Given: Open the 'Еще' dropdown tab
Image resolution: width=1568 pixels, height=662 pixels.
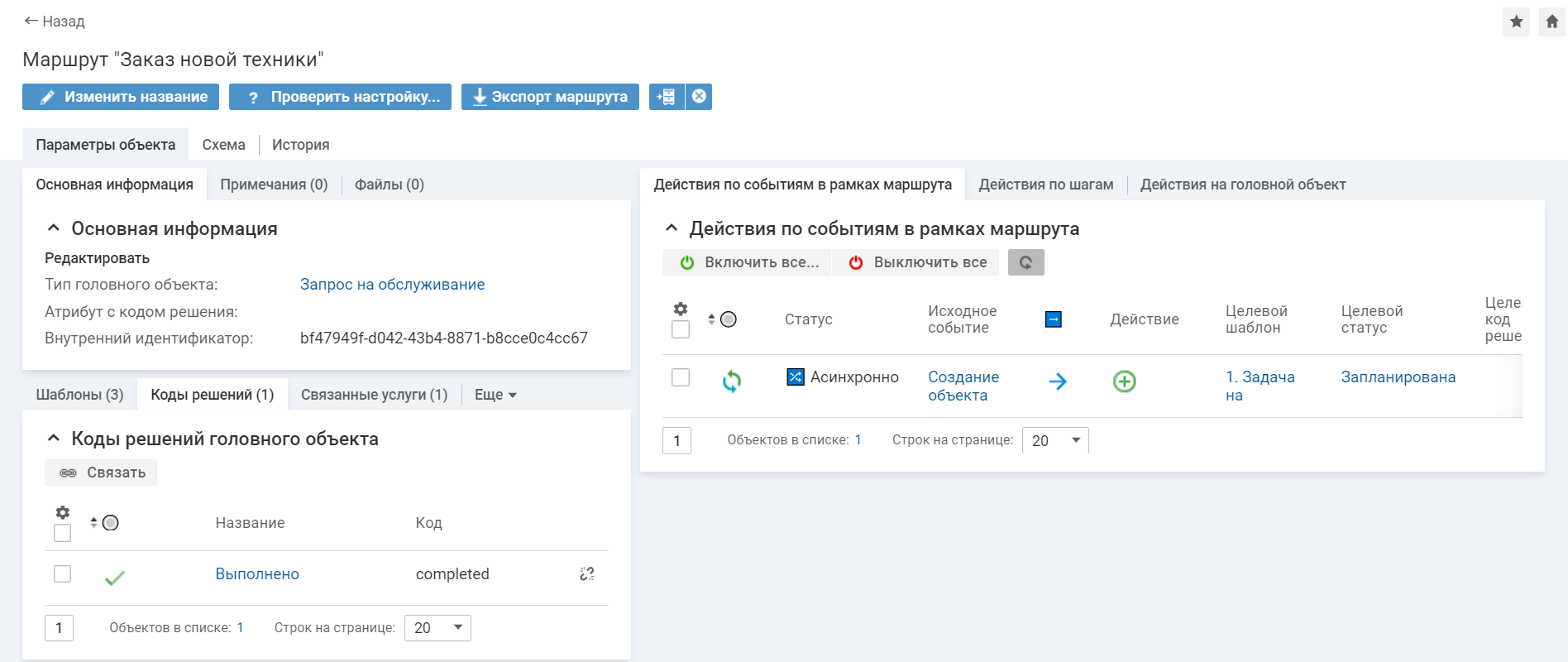Looking at the screenshot, I should 495,395.
